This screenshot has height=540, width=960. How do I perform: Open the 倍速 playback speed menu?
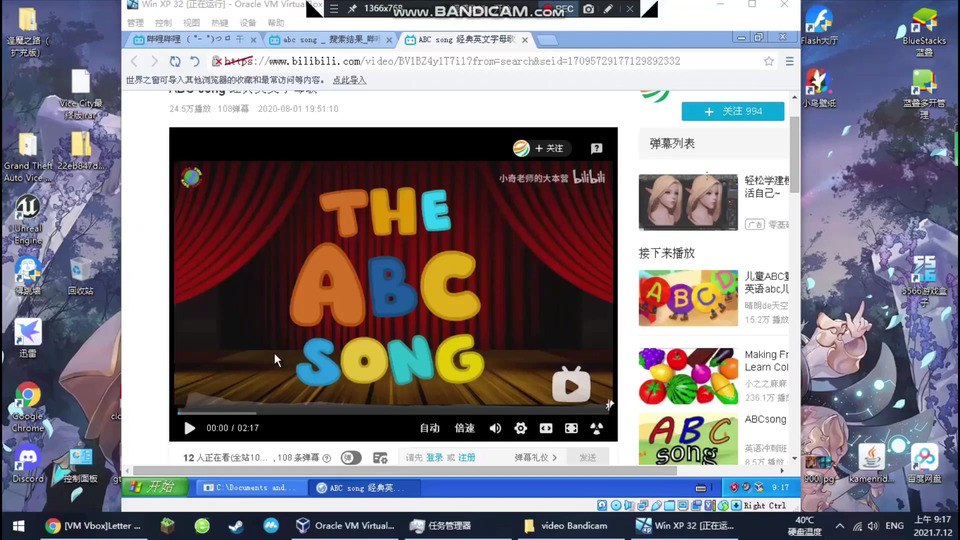[465, 428]
